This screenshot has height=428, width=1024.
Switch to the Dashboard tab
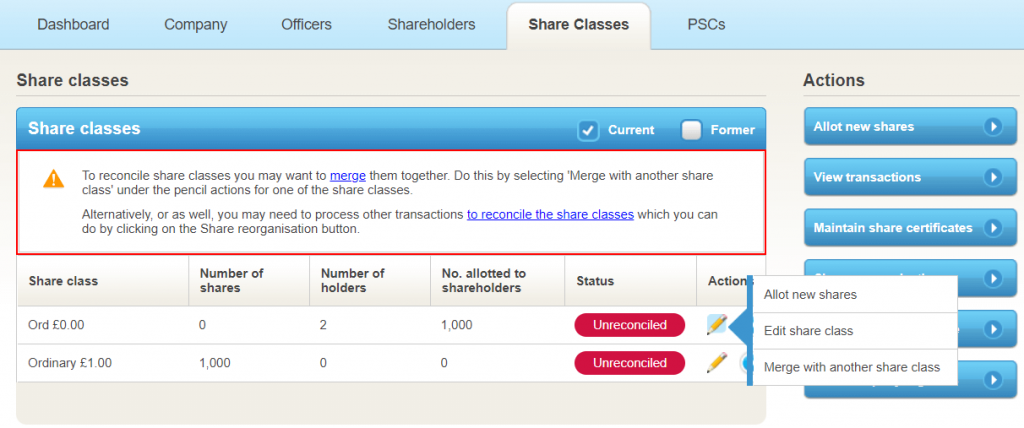[73, 24]
